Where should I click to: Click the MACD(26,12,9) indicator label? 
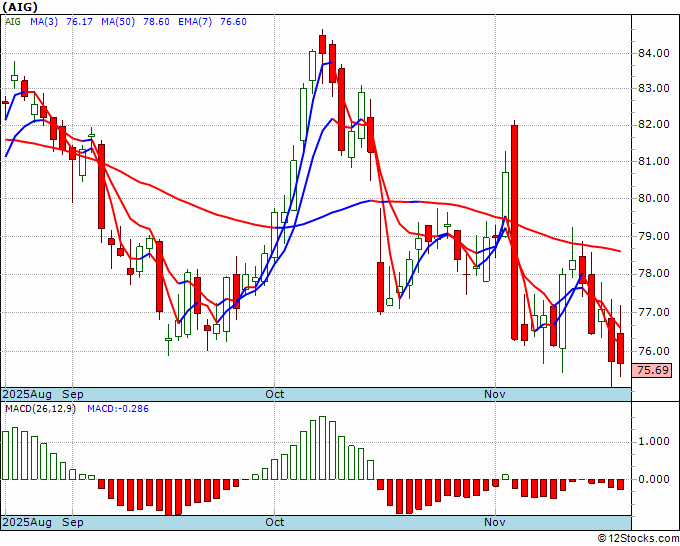pyautogui.click(x=40, y=409)
